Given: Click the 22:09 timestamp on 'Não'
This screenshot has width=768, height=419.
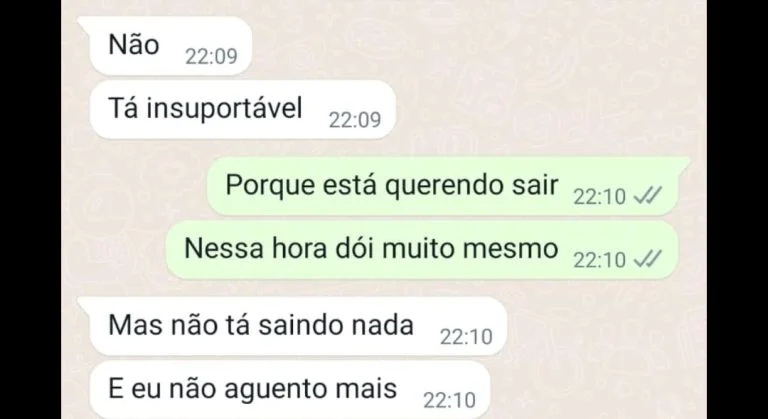Looking at the screenshot, I should coord(211,56).
